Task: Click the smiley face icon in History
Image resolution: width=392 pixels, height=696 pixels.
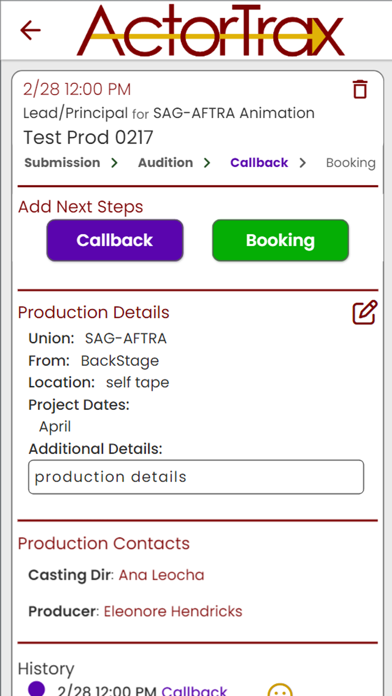Action: click(x=280, y=691)
